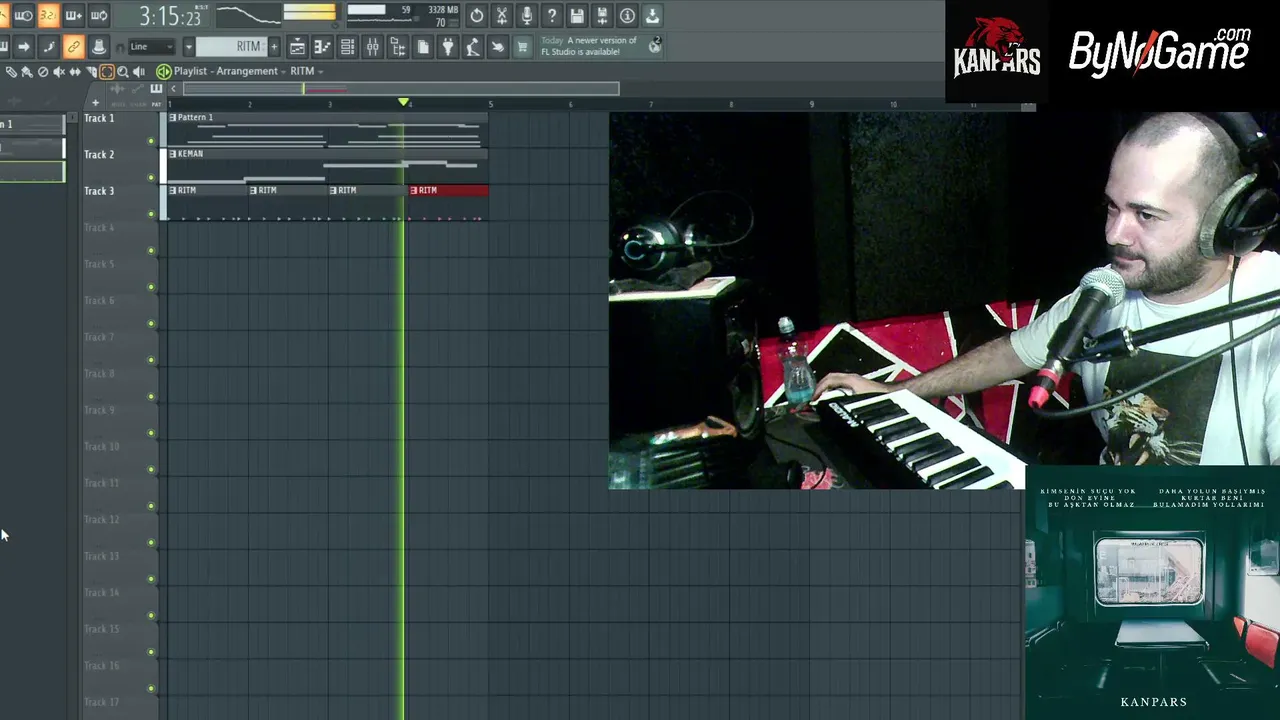
Task: Toggle the 3 2 1 countdown before recording
Action: pyautogui.click(x=47, y=16)
